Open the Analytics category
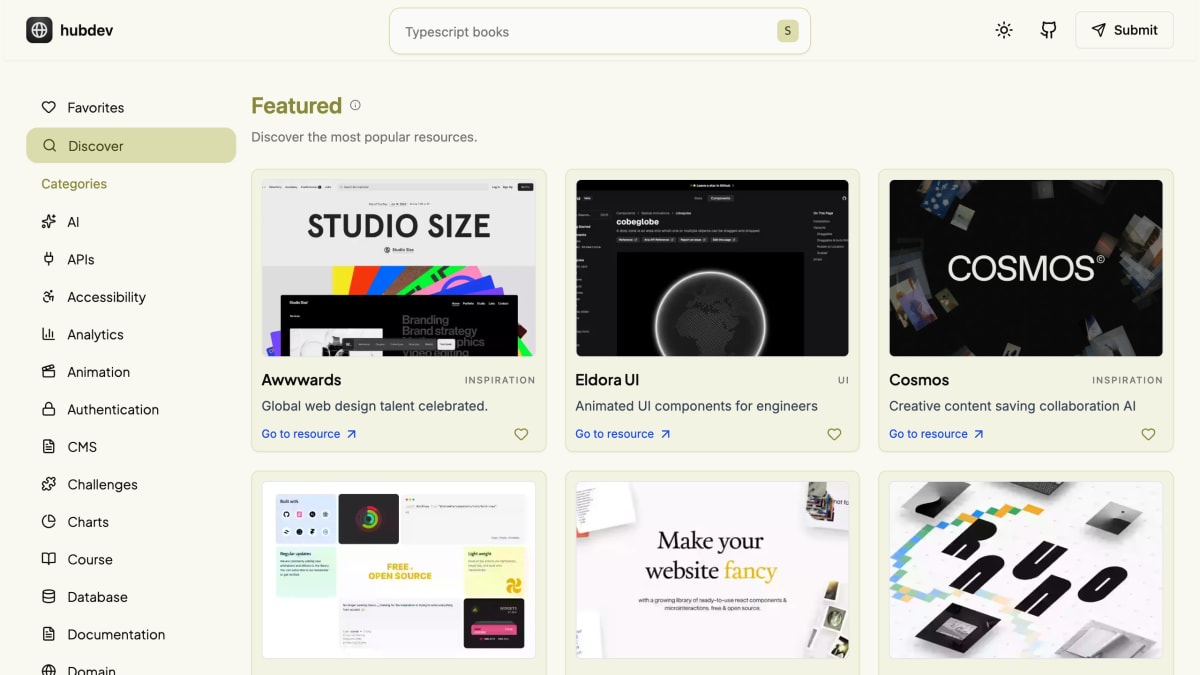This screenshot has height=675, width=1200. [131, 334]
